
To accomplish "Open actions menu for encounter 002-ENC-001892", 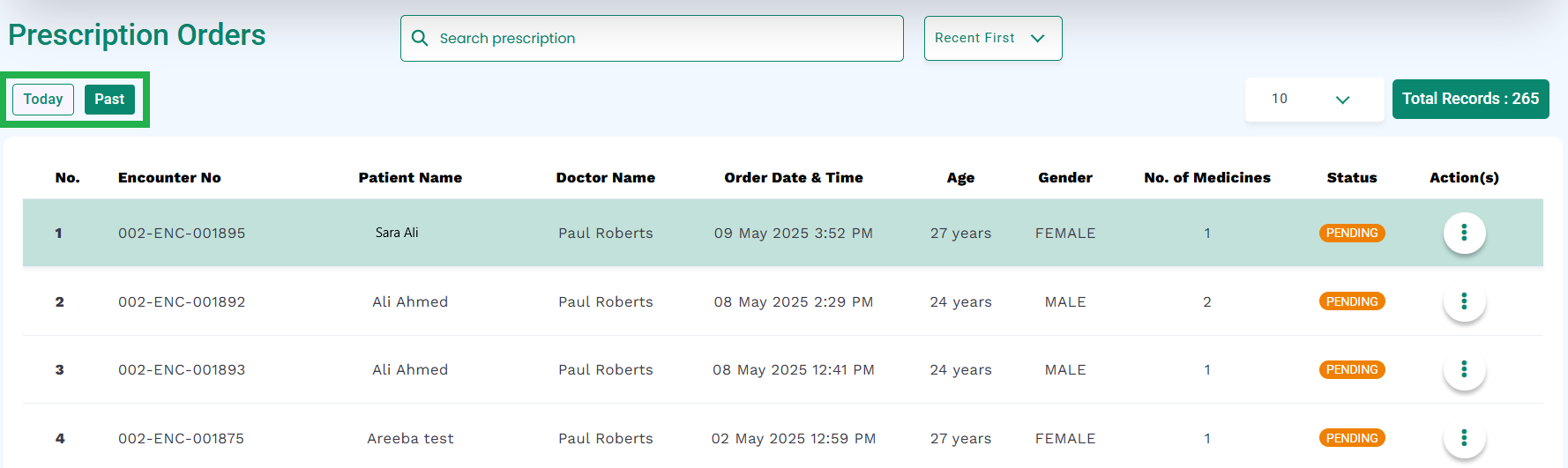I will pos(1464,301).
